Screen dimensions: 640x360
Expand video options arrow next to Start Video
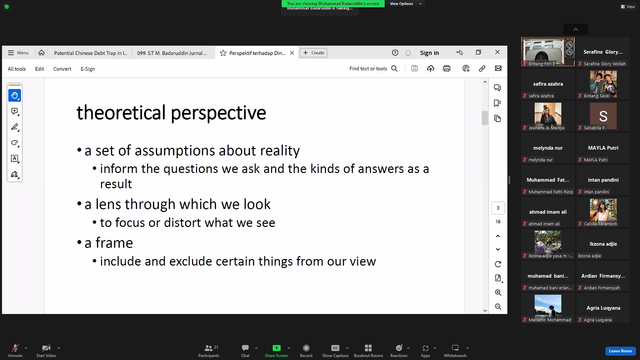tap(58, 348)
